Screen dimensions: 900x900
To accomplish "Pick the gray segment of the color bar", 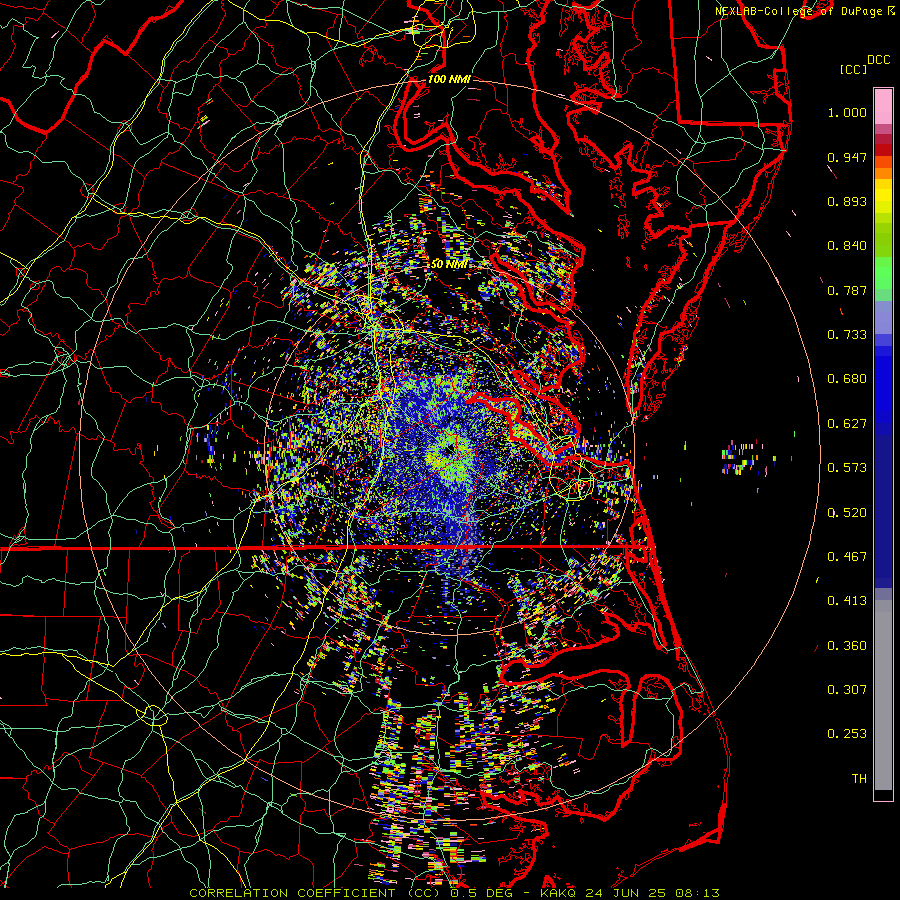I will pos(883,695).
